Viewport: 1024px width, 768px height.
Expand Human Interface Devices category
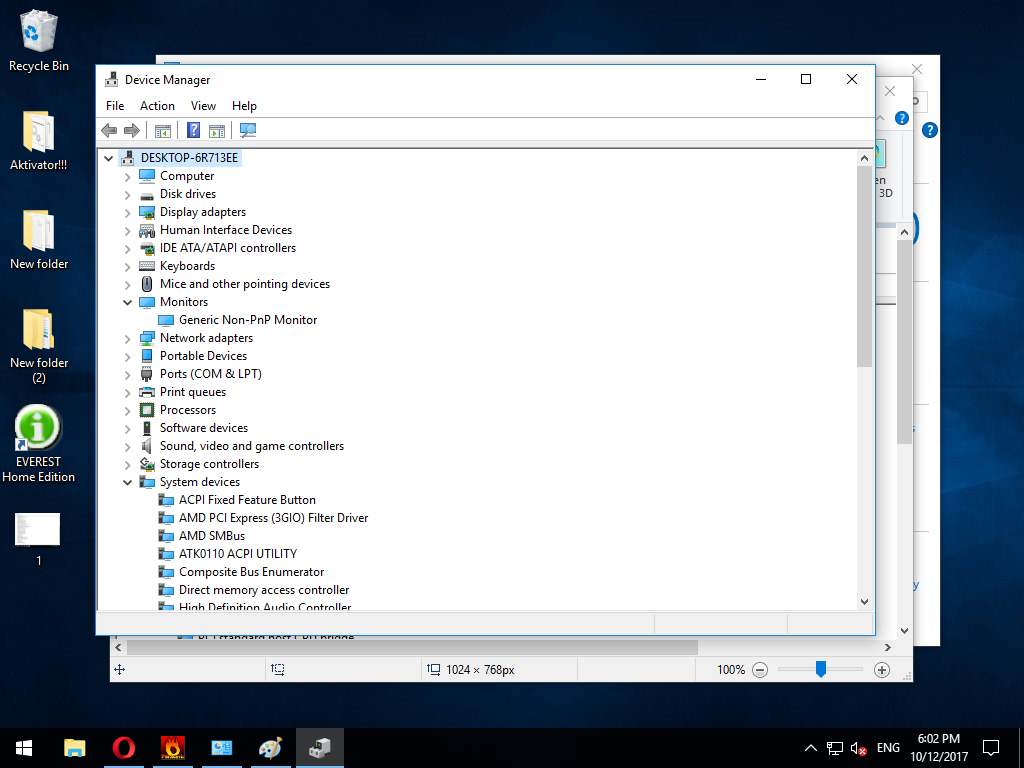tap(127, 231)
